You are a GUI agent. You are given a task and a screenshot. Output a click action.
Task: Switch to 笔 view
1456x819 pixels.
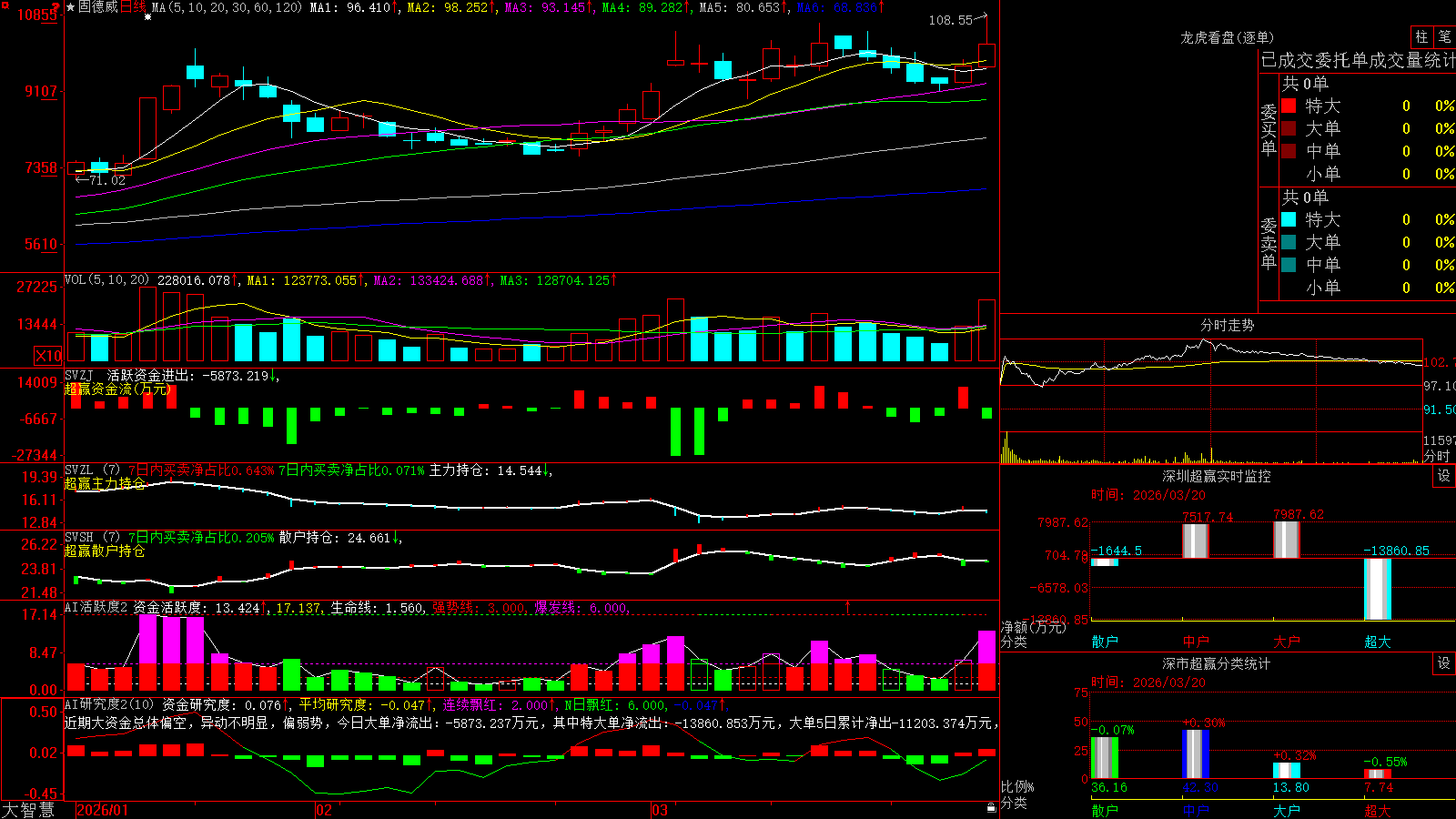(1444, 36)
